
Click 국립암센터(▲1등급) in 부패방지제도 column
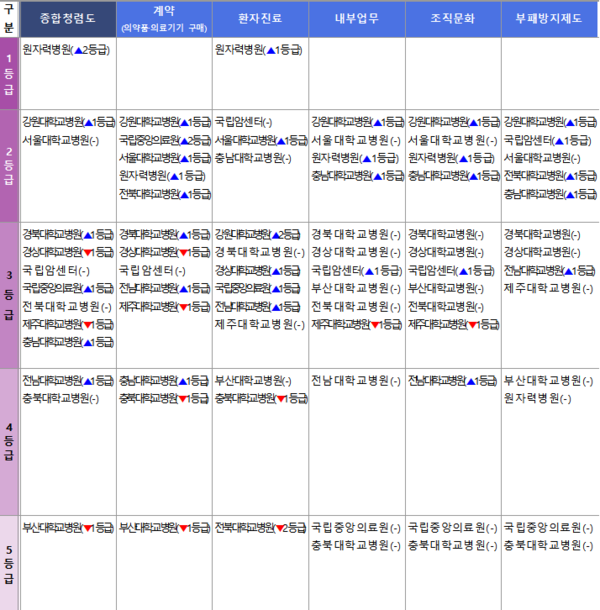547,140
